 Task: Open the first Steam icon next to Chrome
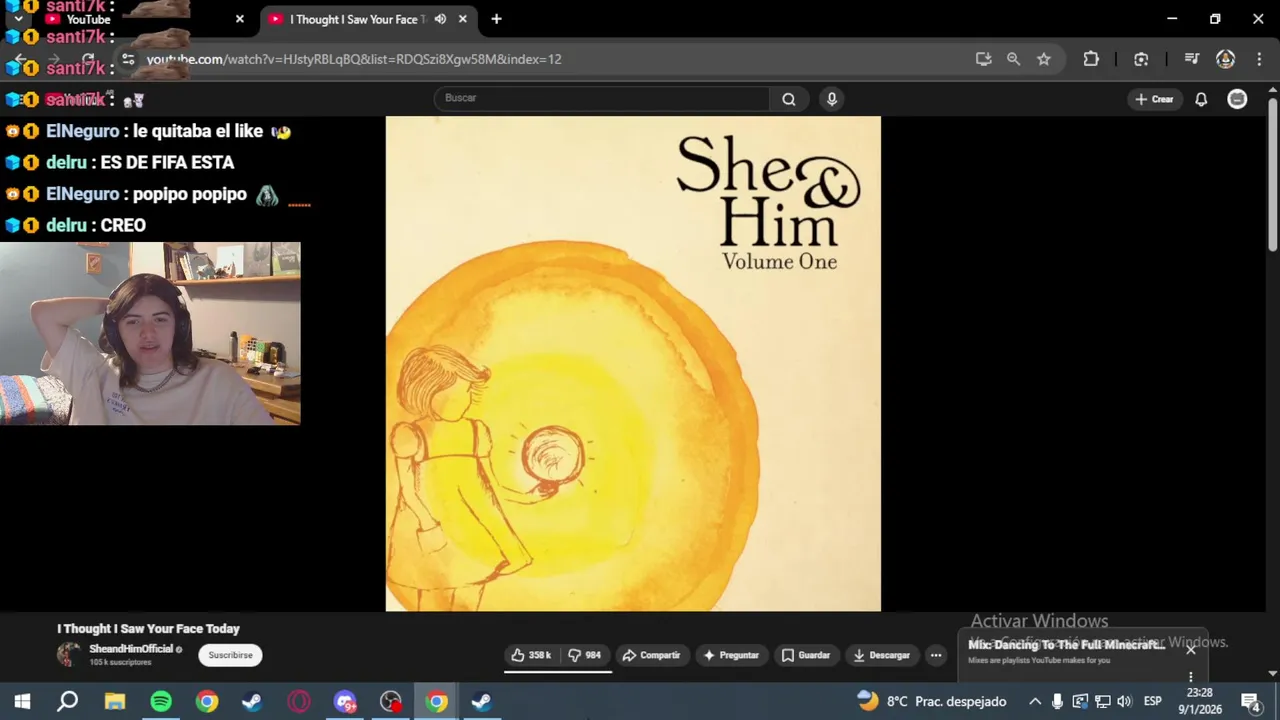253,701
